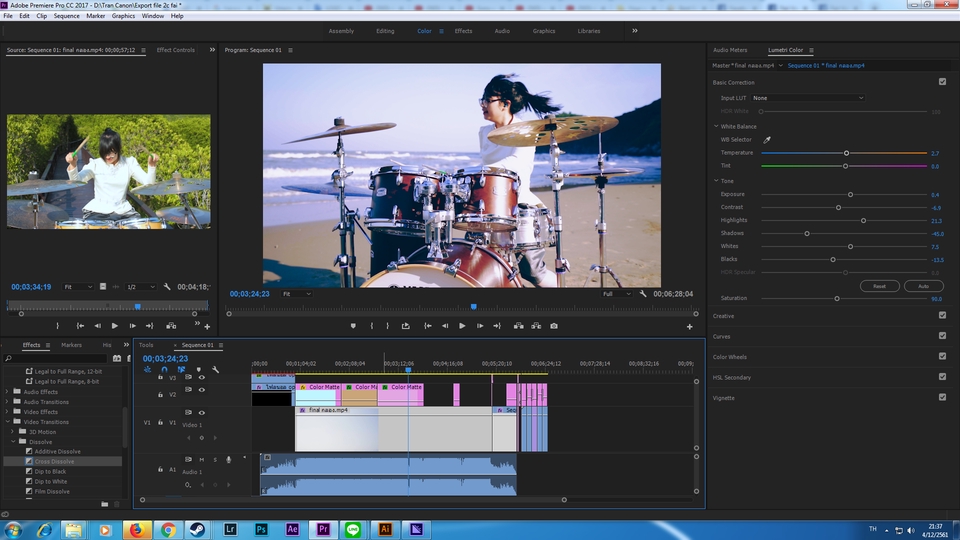Screen dimensions: 960x540
Task: Go to Out point in Program monitor
Action: click(x=497, y=326)
